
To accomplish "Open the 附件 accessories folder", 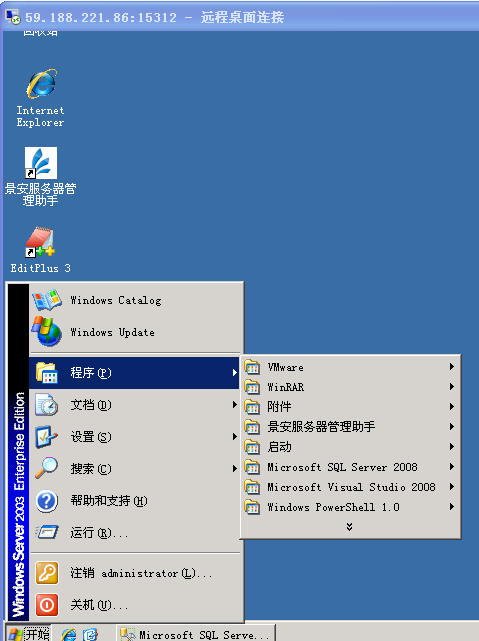I will [x=350, y=407].
